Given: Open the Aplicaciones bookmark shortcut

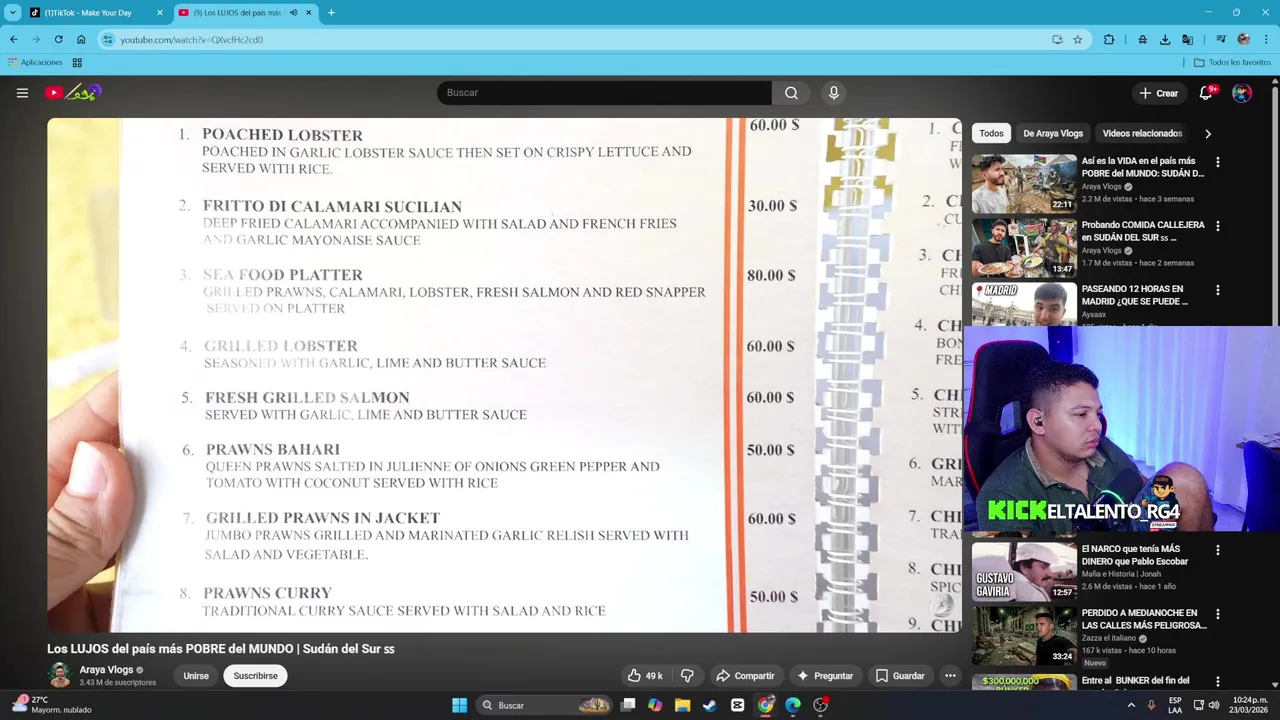Looking at the screenshot, I should click(x=35, y=62).
